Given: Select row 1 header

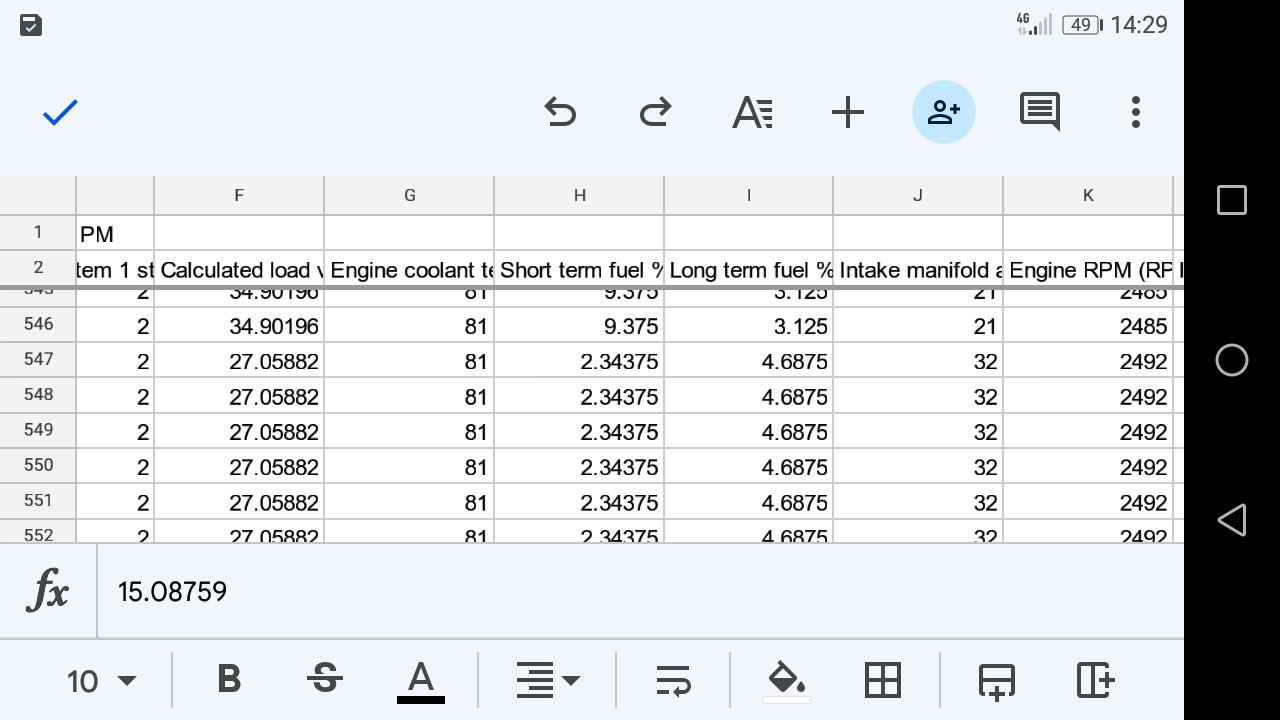Looking at the screenshot, I should (38, 232).
